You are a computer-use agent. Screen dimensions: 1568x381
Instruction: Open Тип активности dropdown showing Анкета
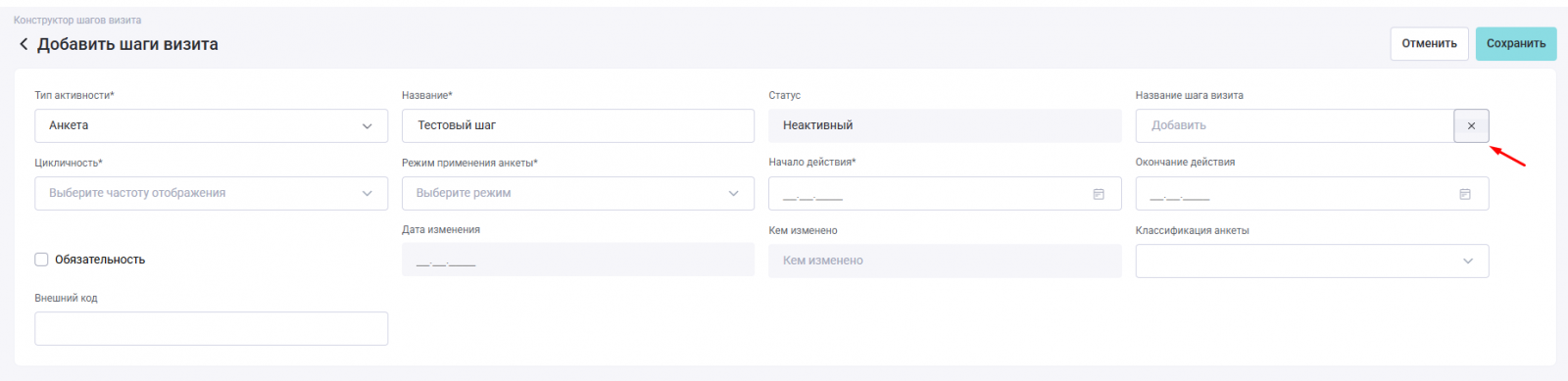pyautogui.click(x=211, y=125)
